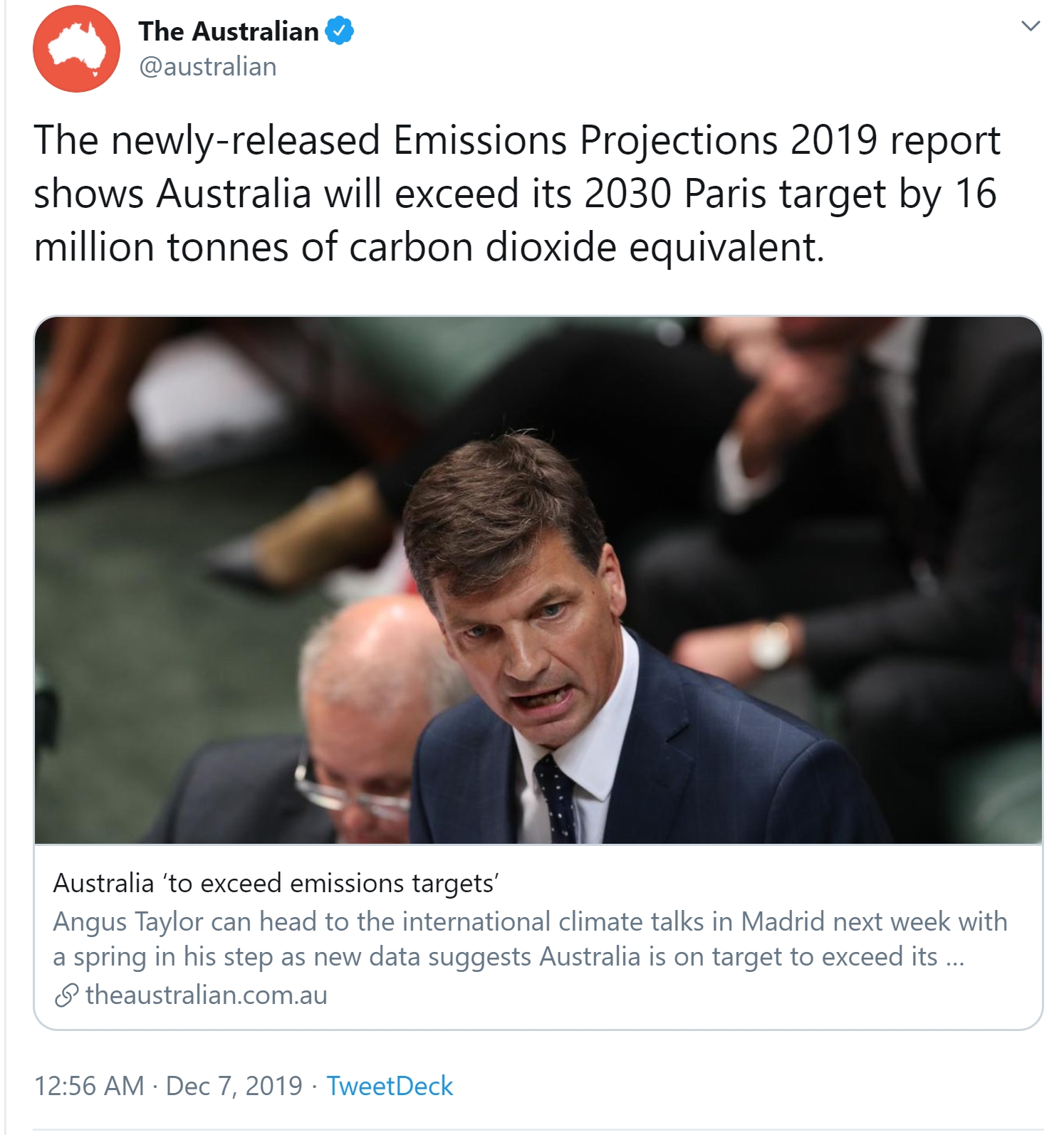Open headline Australia 'to exceed emissions targets'
Viewport: 1064px width, 1135px height.
pos(276,883)
